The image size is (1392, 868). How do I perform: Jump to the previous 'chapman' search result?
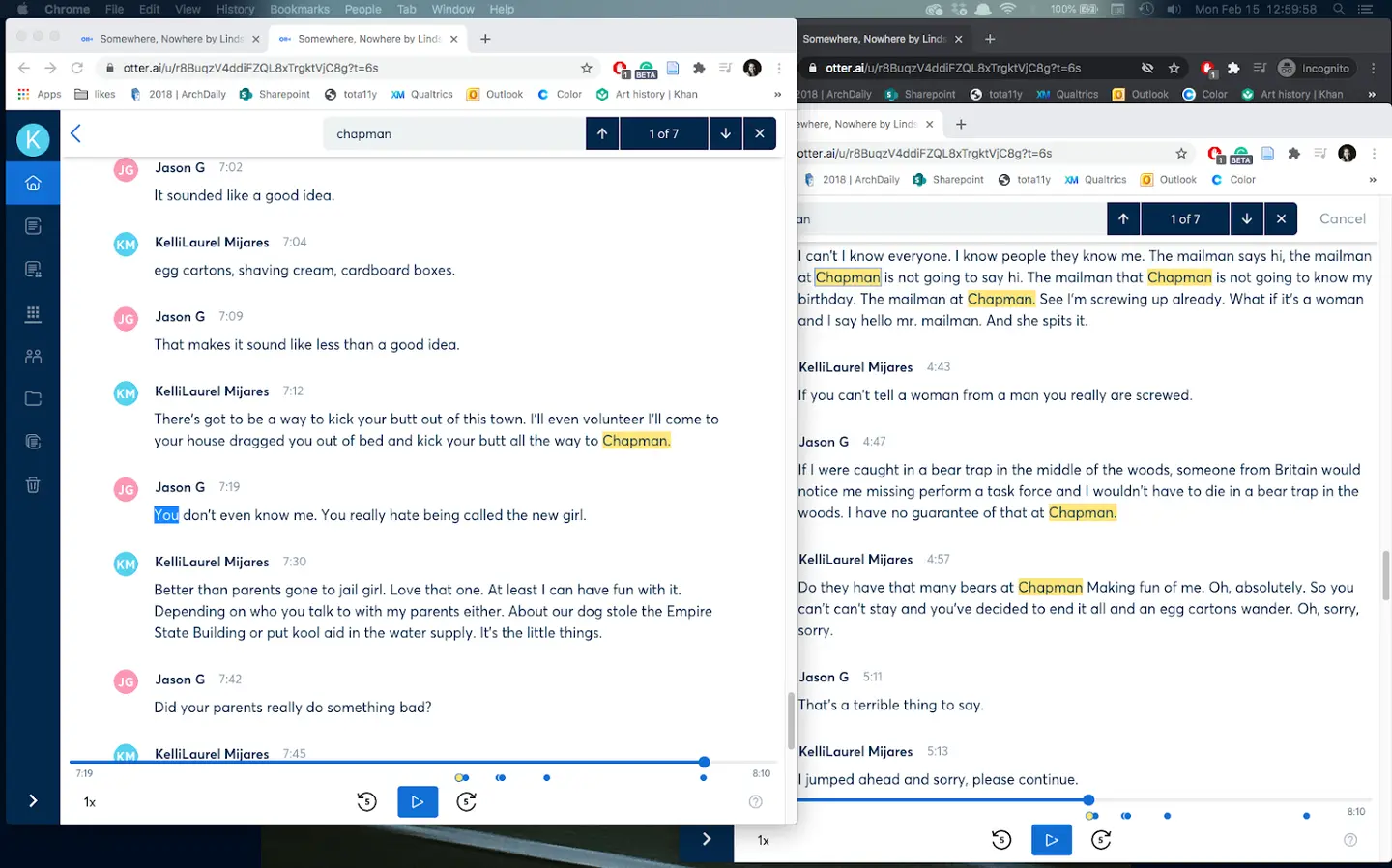point(600,133)
